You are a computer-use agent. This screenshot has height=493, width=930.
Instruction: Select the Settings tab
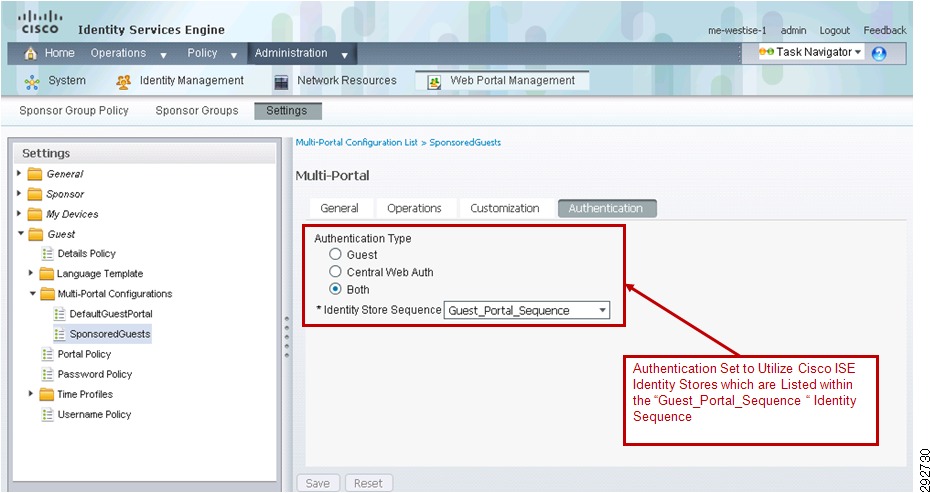(x=288, y=111)
